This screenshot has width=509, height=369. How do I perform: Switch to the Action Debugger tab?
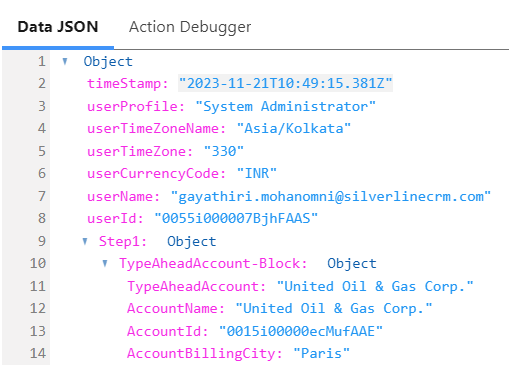[x=190, y=27]
